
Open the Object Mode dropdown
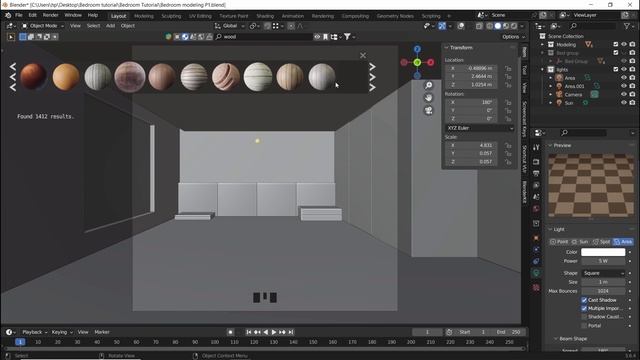click(43, 26)
